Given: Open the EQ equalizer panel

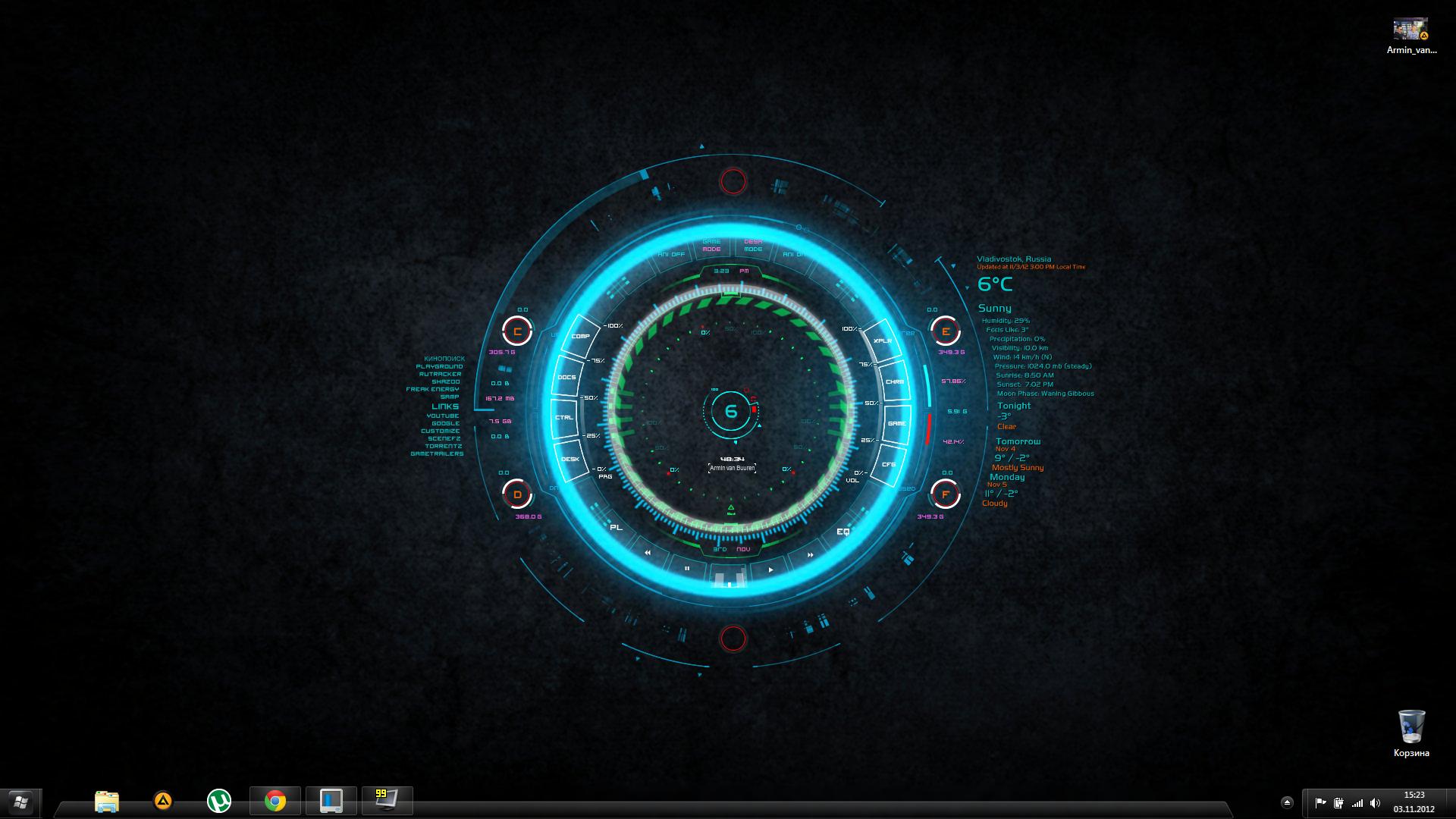Looking at the screenshot, I should 843,532.
